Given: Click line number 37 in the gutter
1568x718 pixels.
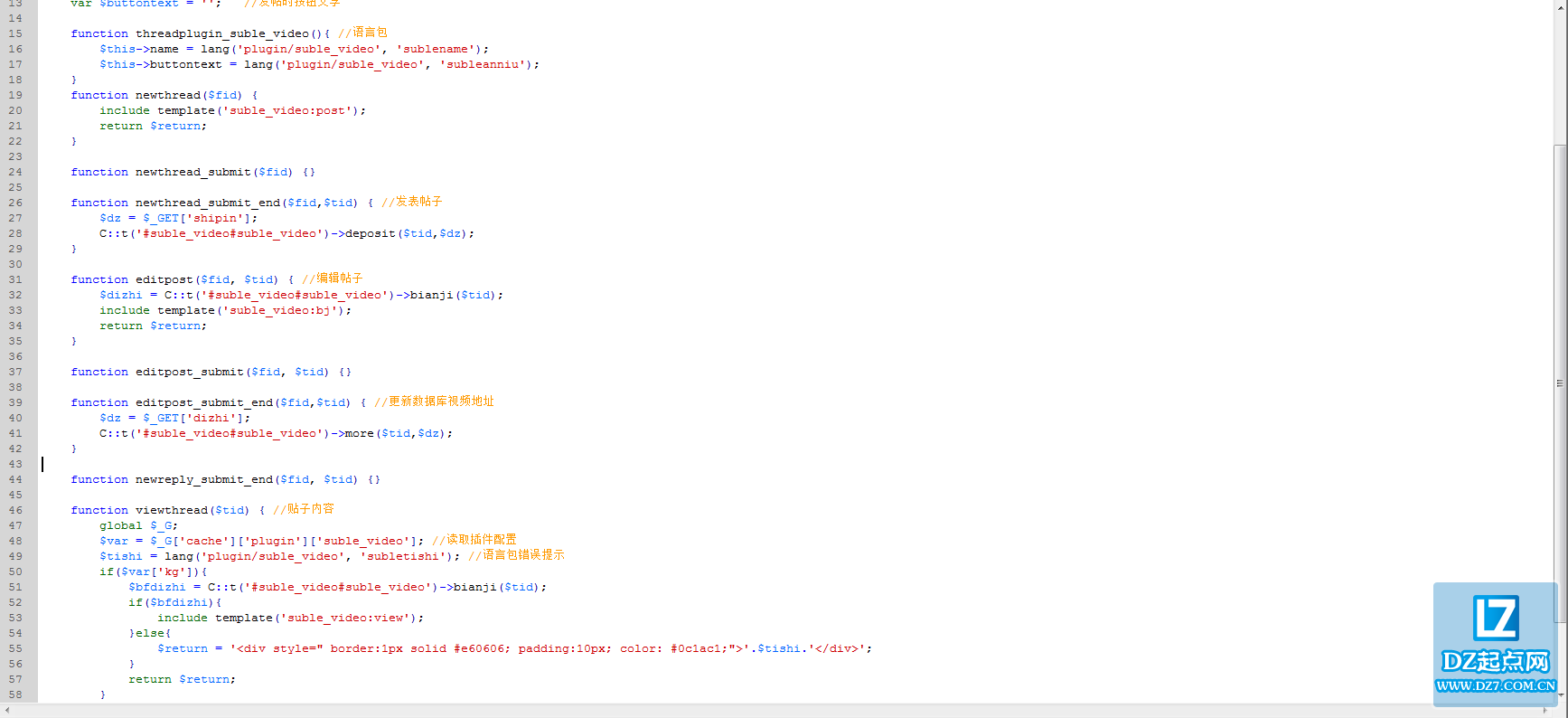Looking at the screenshot, I should point(15,372).
